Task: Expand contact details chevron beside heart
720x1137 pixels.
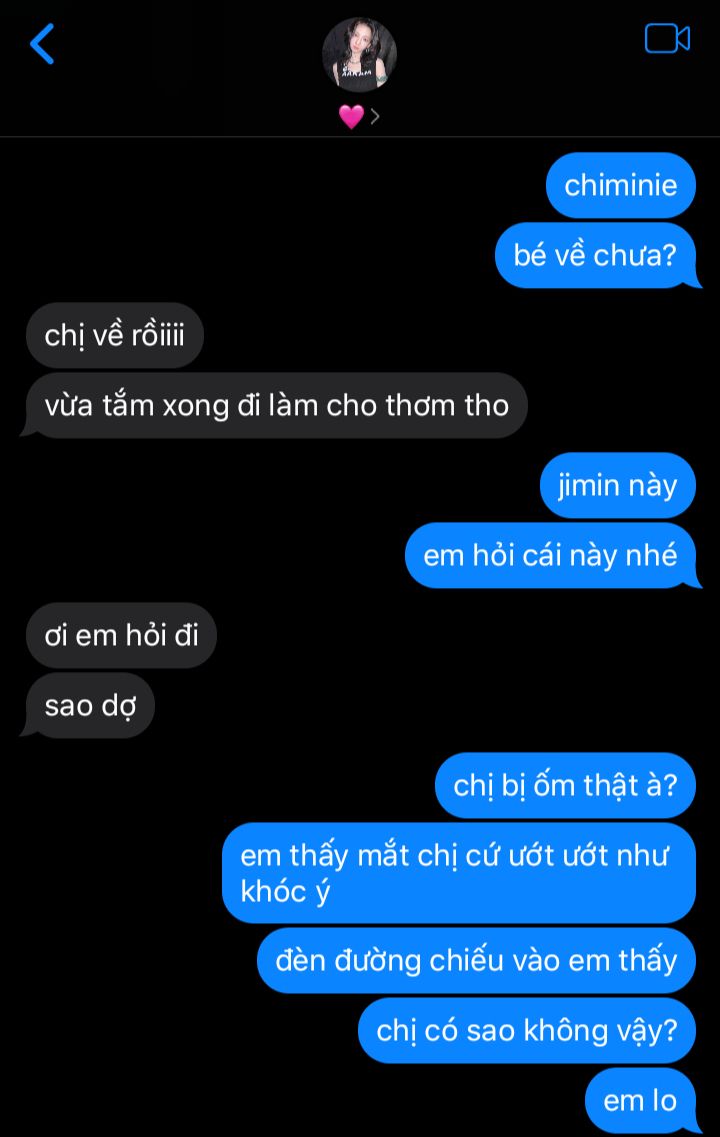Action: 375,116
